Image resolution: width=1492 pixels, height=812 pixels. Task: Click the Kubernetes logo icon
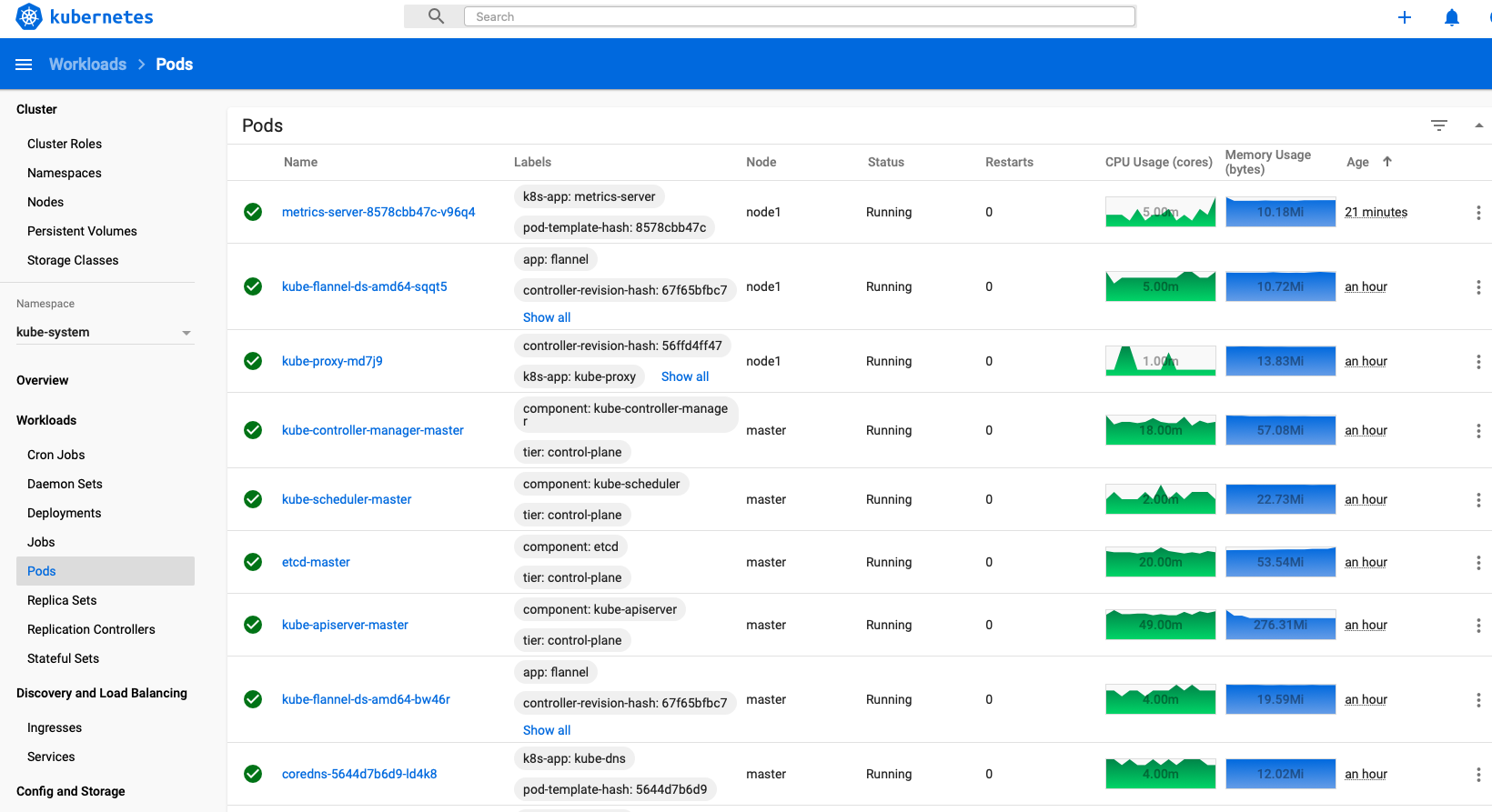pos(29,16)
